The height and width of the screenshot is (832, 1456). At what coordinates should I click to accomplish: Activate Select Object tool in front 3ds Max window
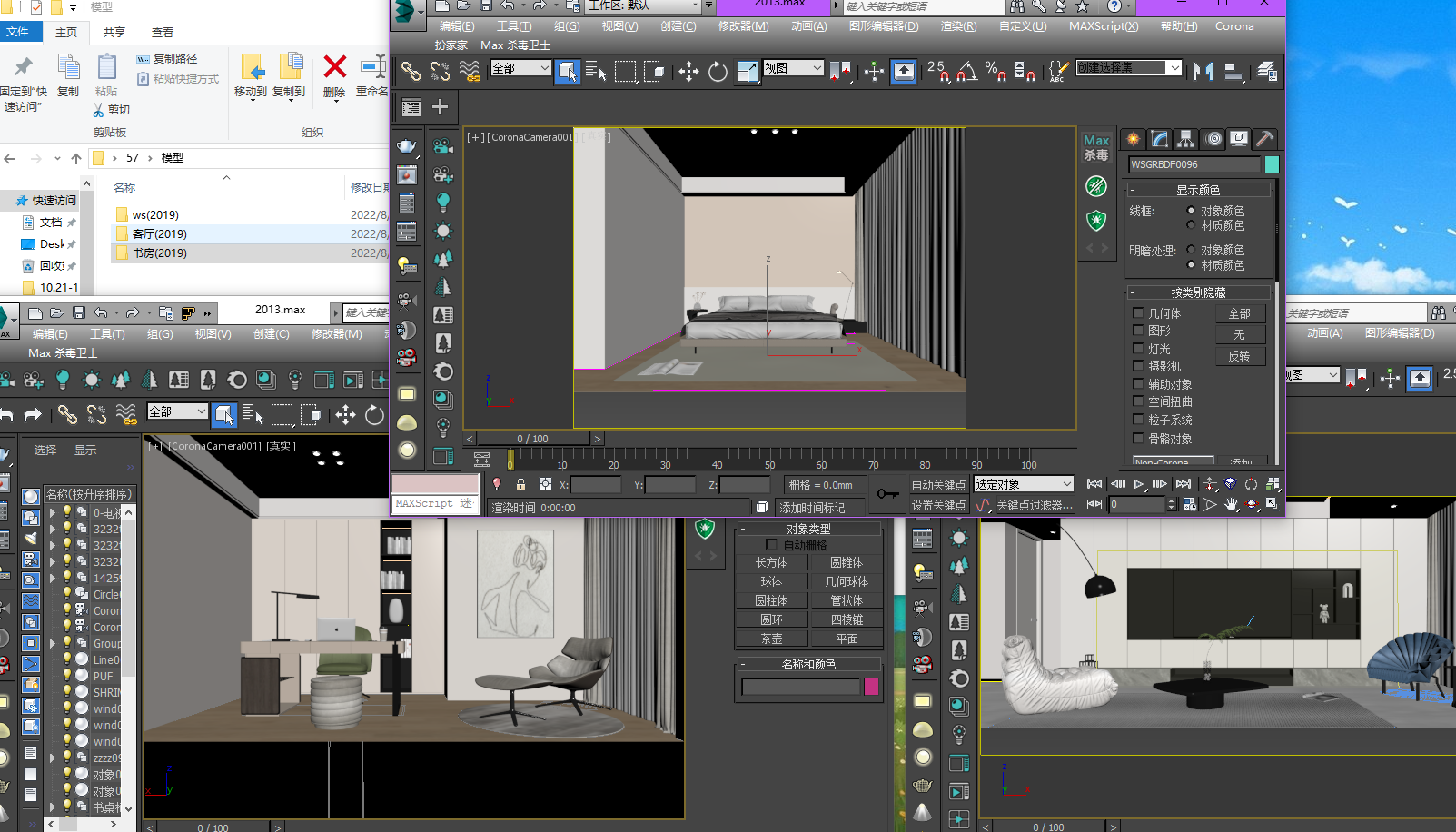568,71
